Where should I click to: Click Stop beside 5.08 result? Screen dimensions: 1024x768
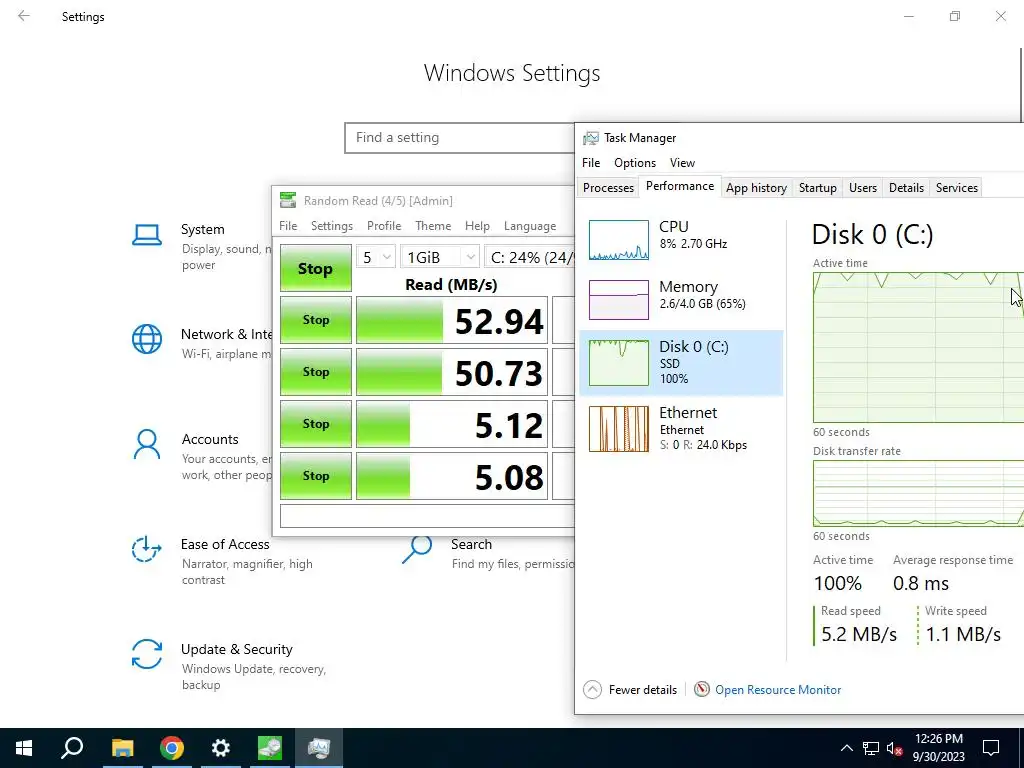315,475
